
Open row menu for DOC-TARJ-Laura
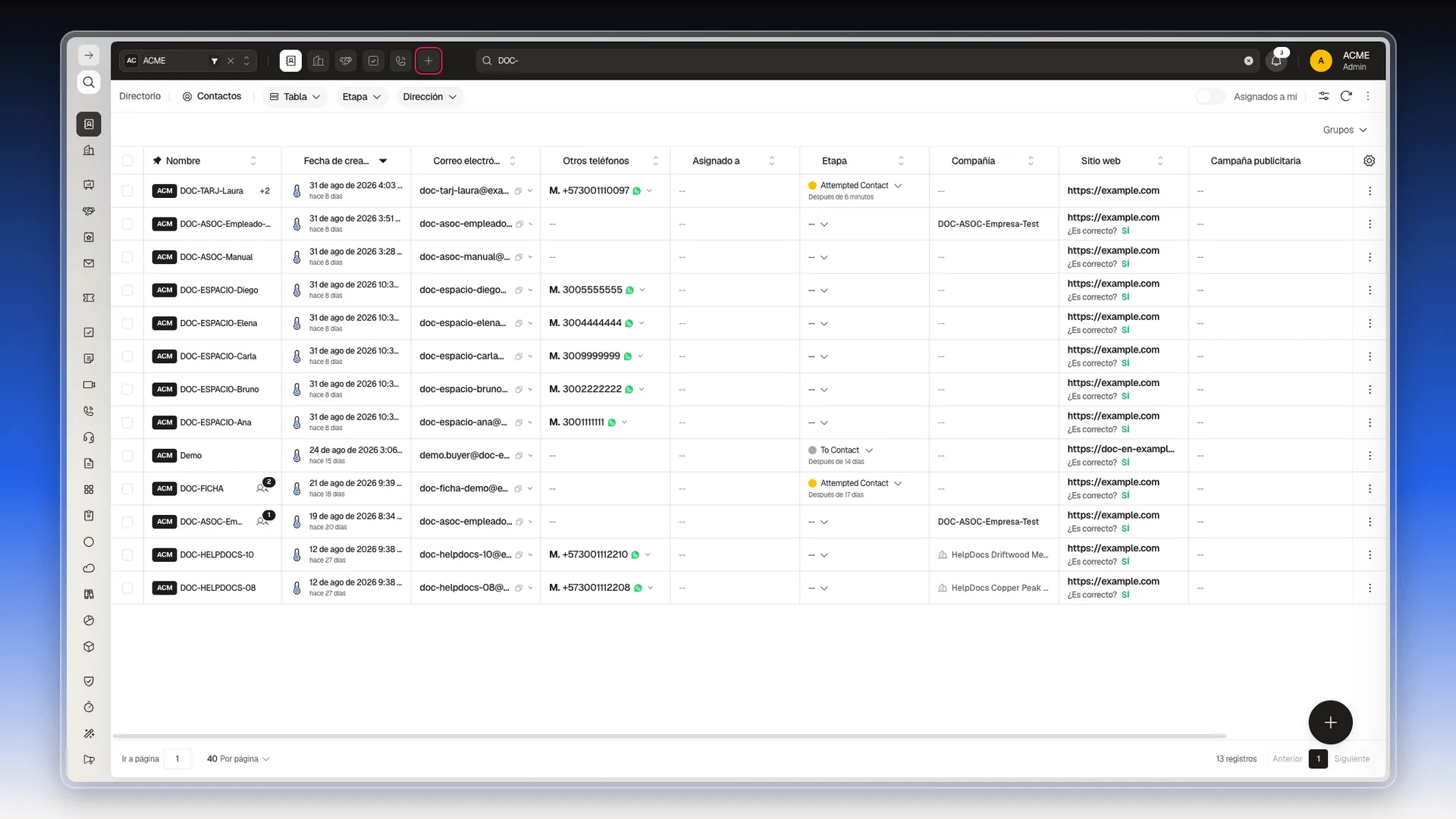click(x=1370, y=191)
